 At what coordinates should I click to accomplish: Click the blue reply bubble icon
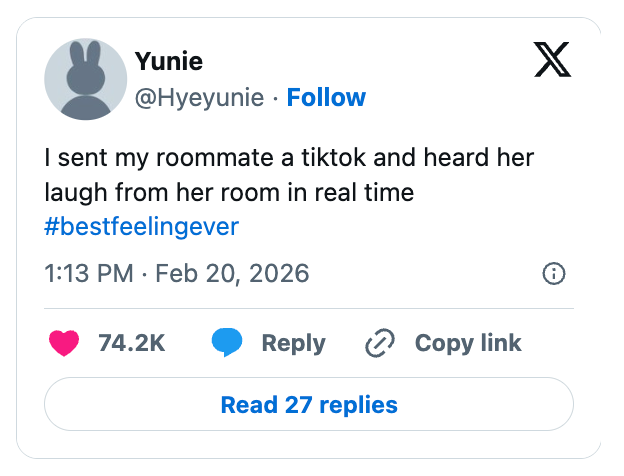click(x=227, y=343)
